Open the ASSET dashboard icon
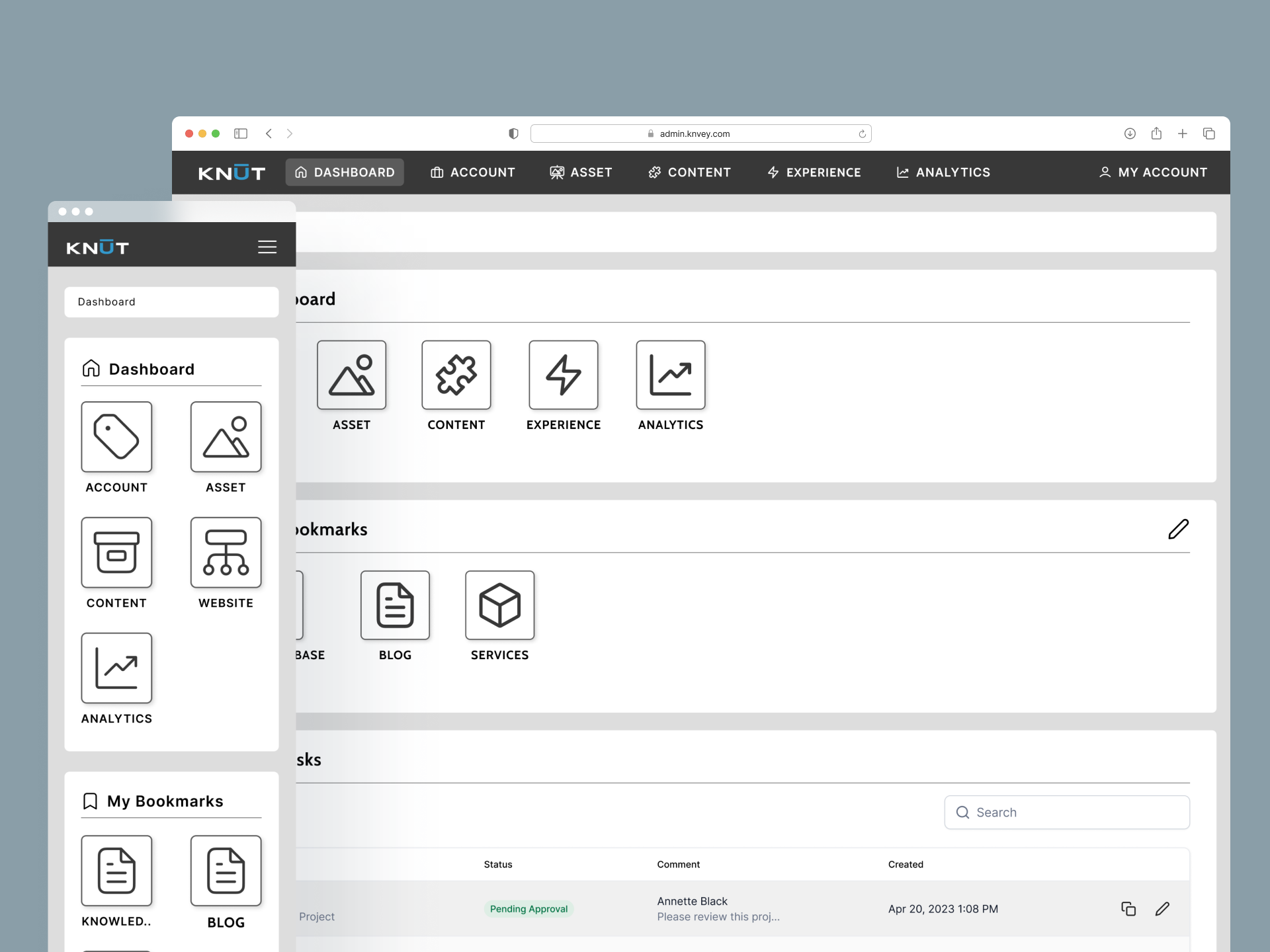This screenshot has height=952, width=1270. click(x=351, y=375)
